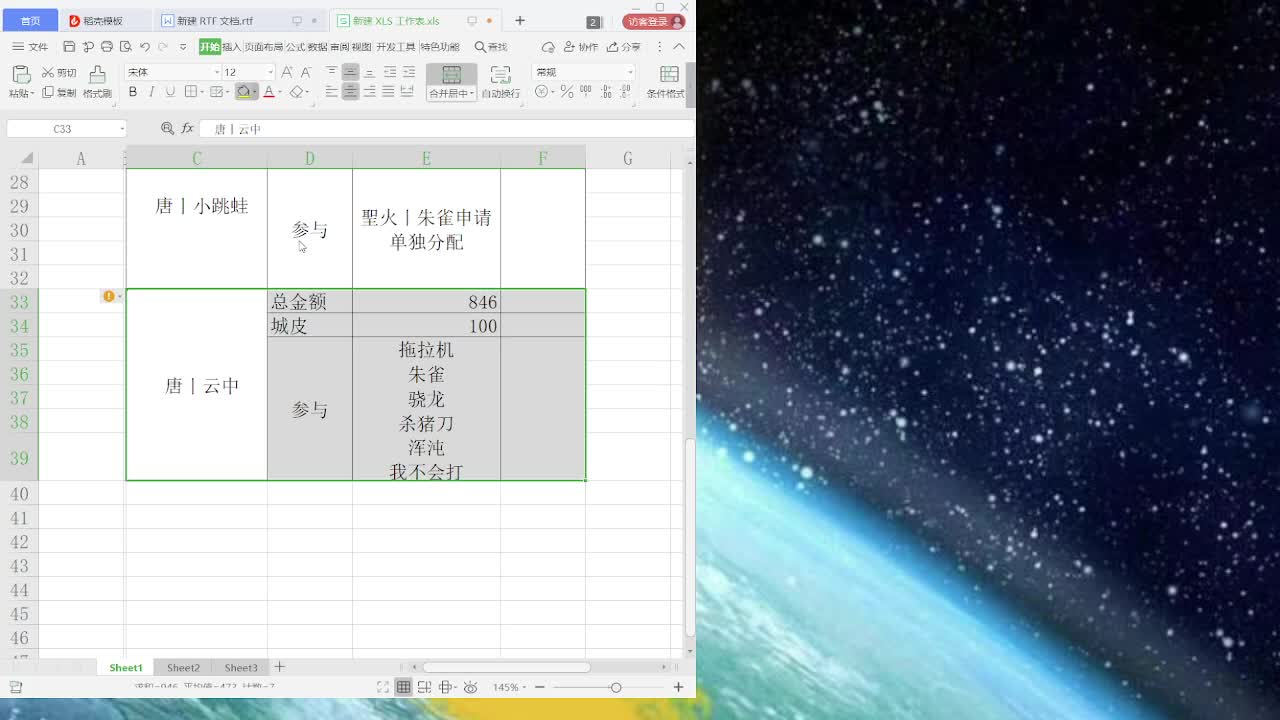This screenshot has height=720, width=1280.
Task: Switch to the Formulas (公式) tab
Action: [x=295, y=47]
